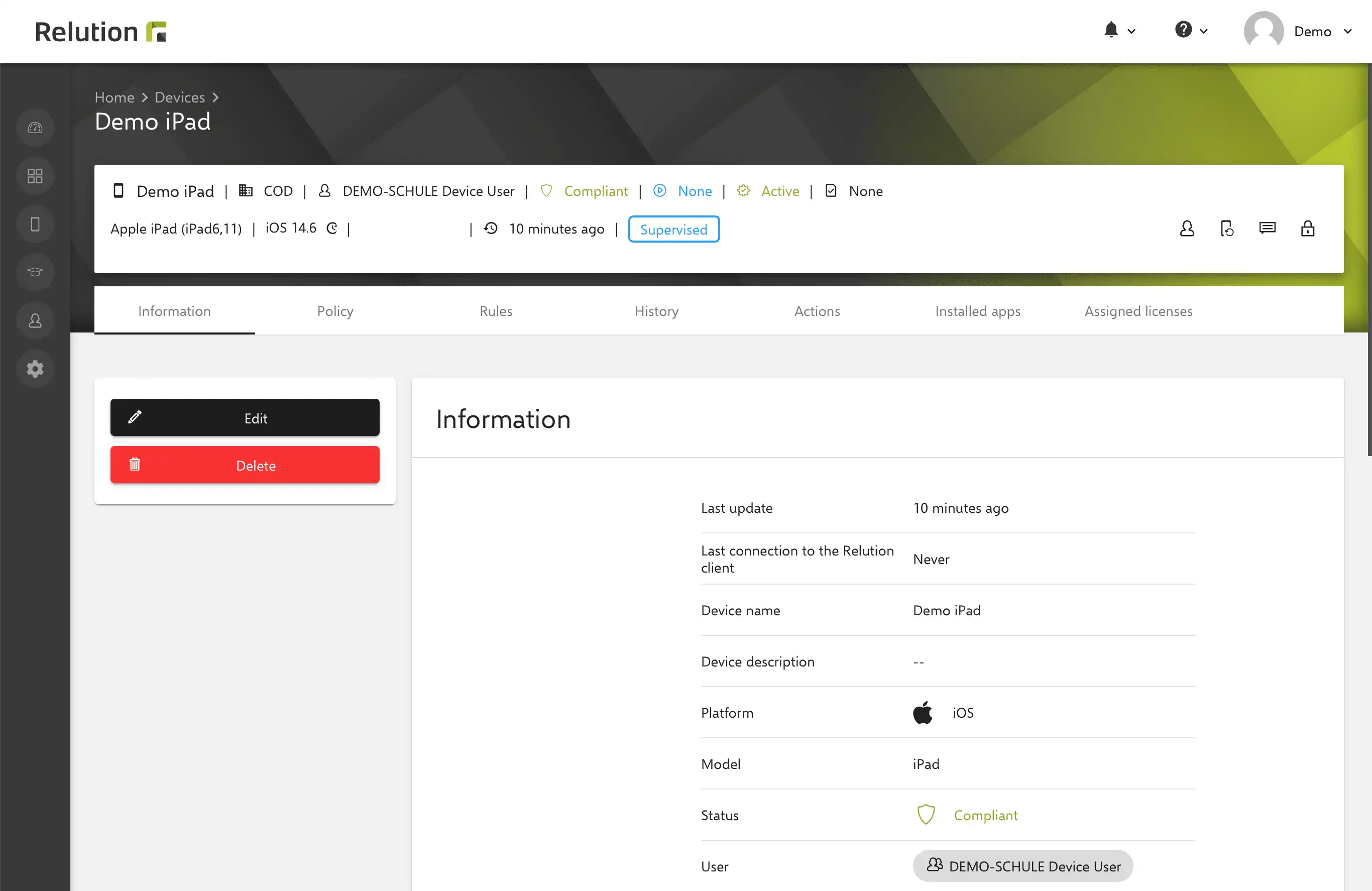The height and width of the screenshot is (891, 1372).
Task: Click the notification bell icon
Action: [1111, 30]
